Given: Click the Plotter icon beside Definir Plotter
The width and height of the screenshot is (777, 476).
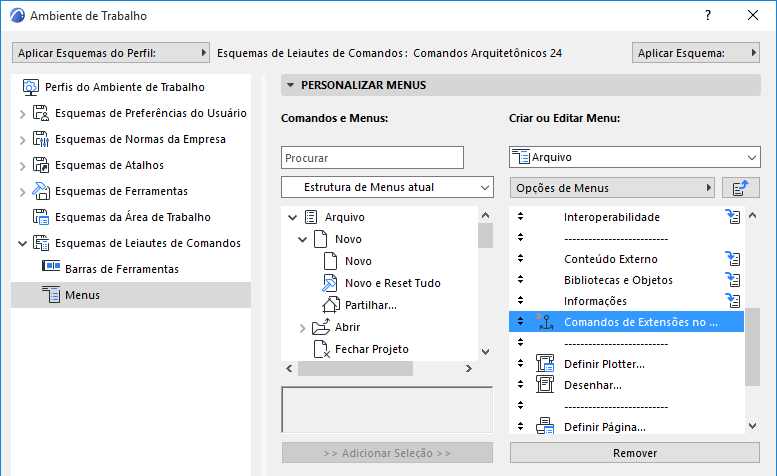Looking at the screenshot, I should coord(546,363).
